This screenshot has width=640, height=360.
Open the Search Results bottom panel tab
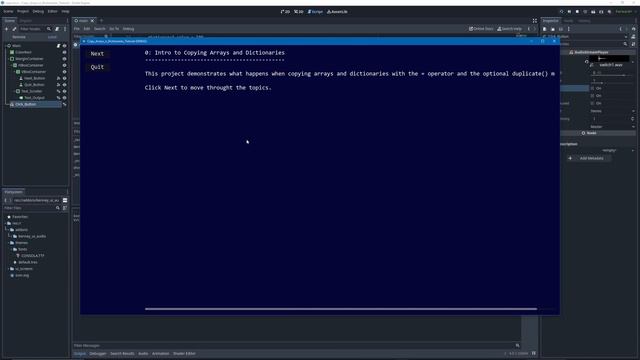point(122,353)
